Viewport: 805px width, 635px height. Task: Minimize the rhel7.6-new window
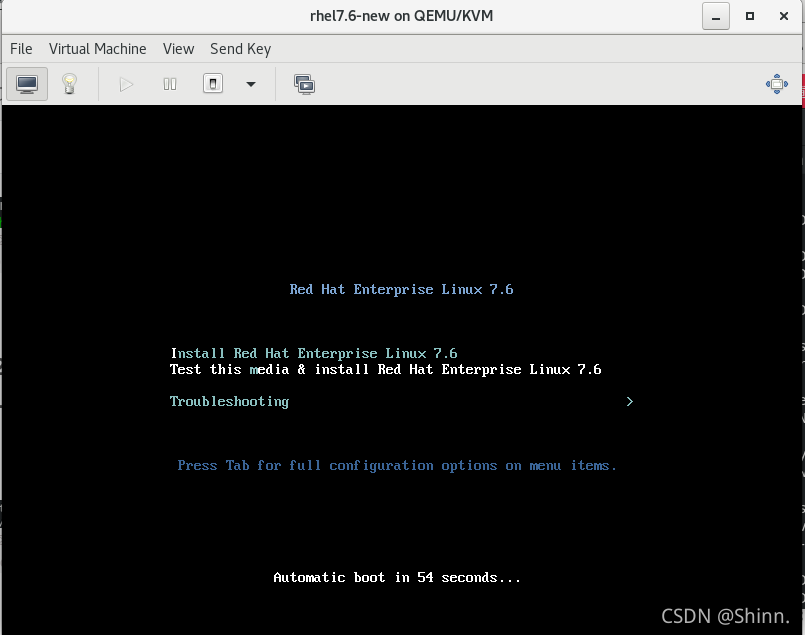[x=716, y=16]
